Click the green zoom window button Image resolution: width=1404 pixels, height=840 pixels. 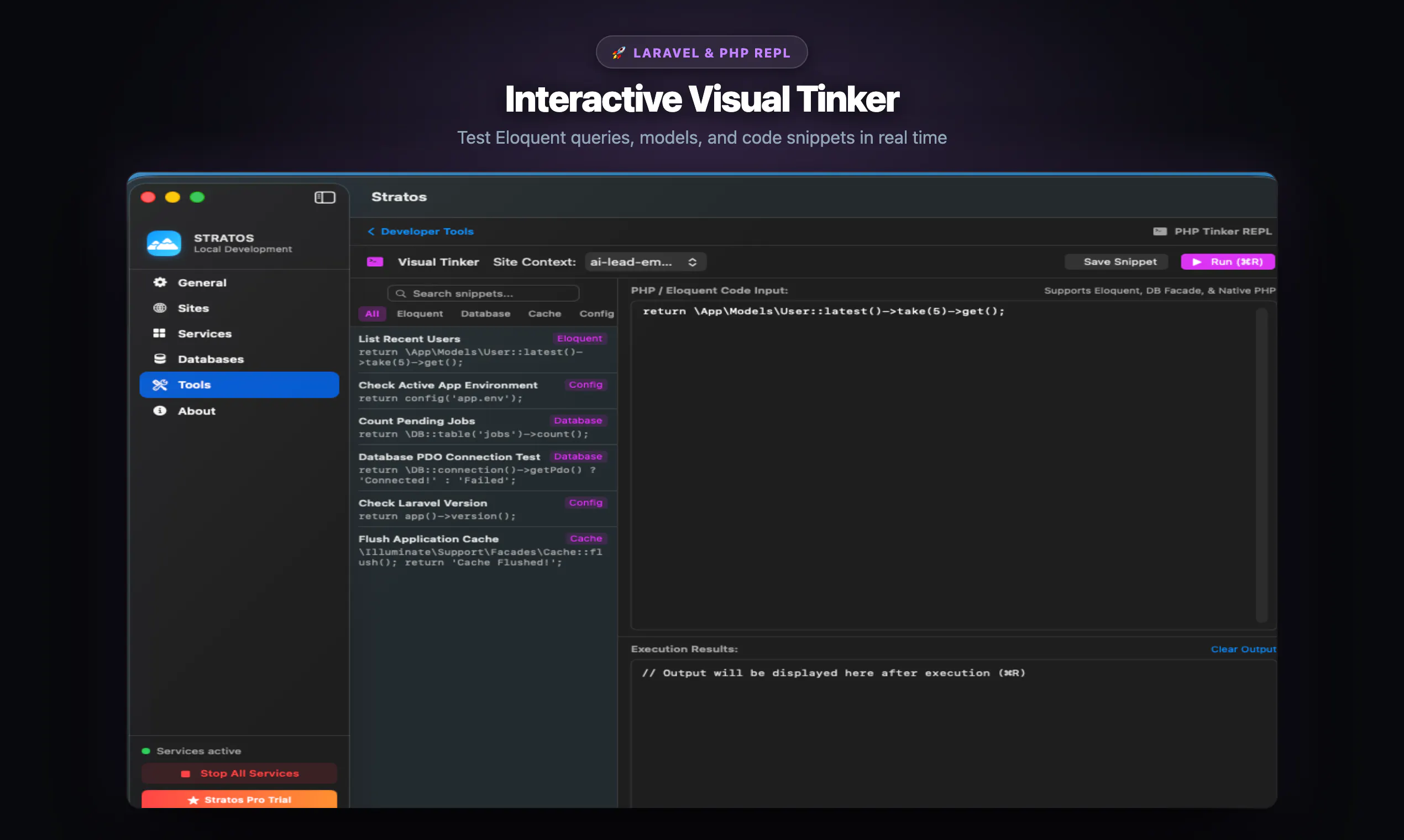pos(197,197)
